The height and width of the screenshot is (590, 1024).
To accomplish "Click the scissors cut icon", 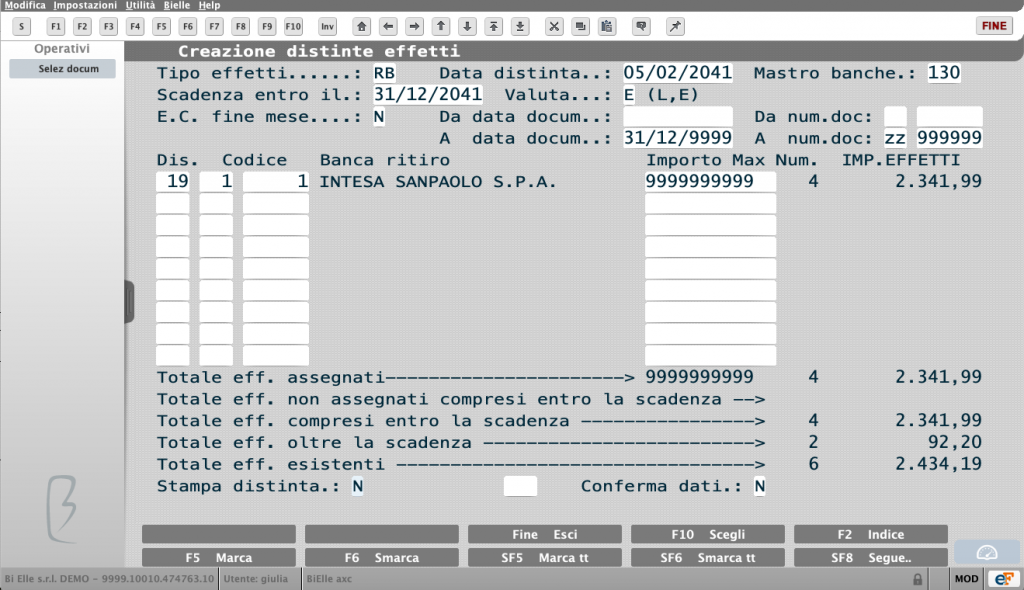I will click(554, 27).
